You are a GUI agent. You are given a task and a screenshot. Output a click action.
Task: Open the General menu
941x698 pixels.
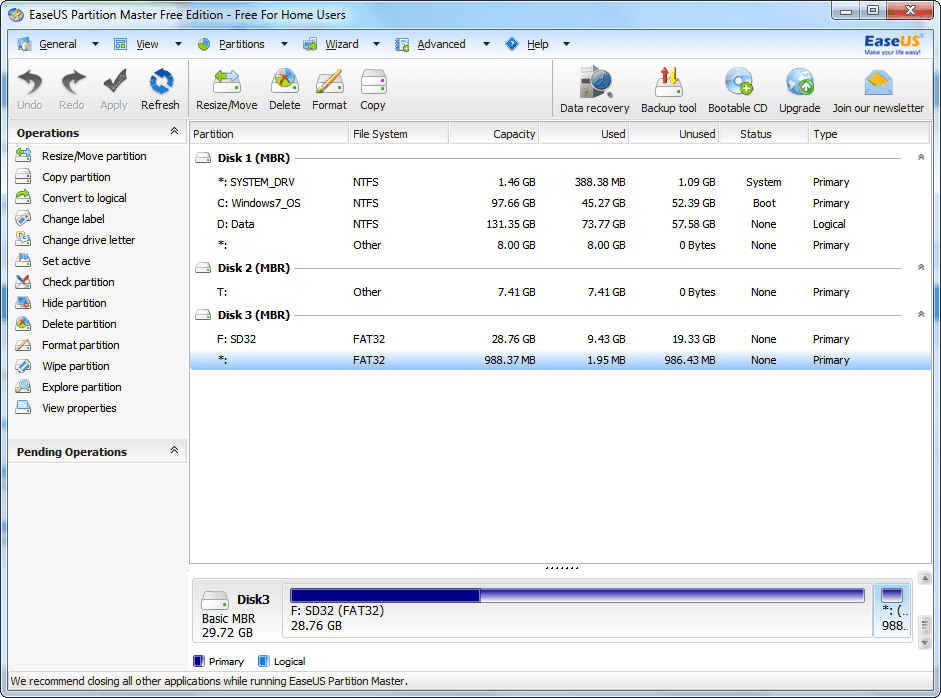[58, 44]
